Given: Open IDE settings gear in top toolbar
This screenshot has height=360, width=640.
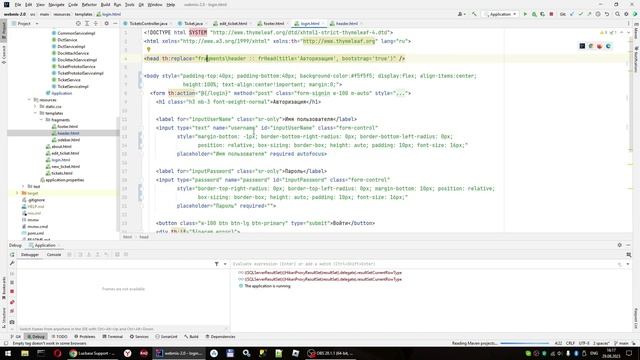Looking at the screenshot, I should pos(626,14).
